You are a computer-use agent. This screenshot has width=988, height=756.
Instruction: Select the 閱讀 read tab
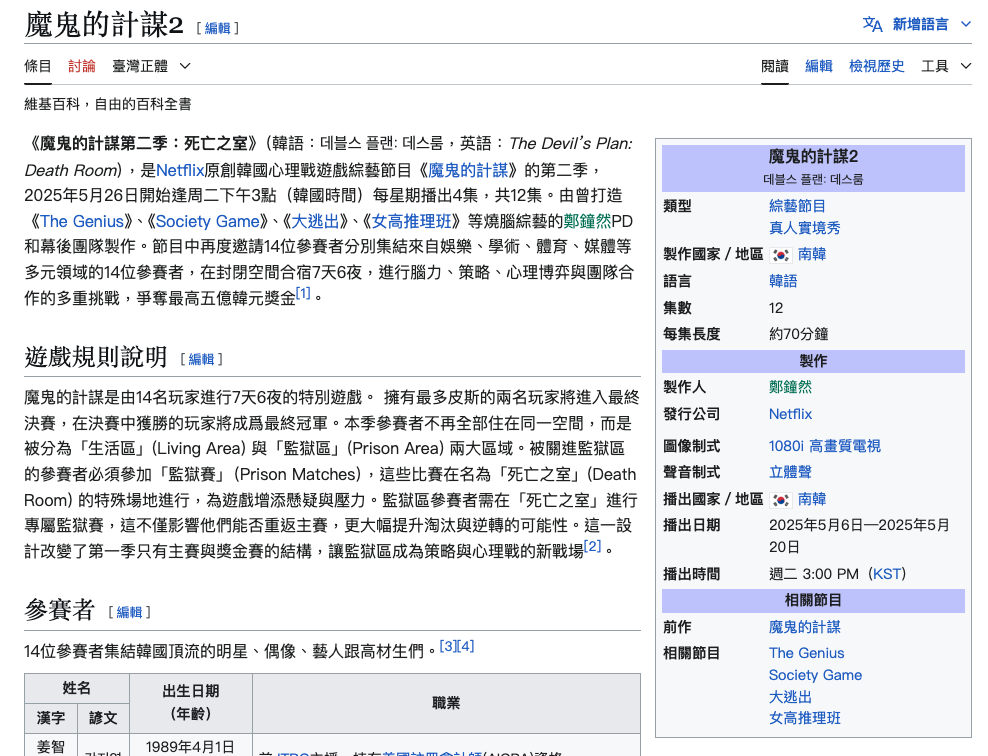pos(775,66)
